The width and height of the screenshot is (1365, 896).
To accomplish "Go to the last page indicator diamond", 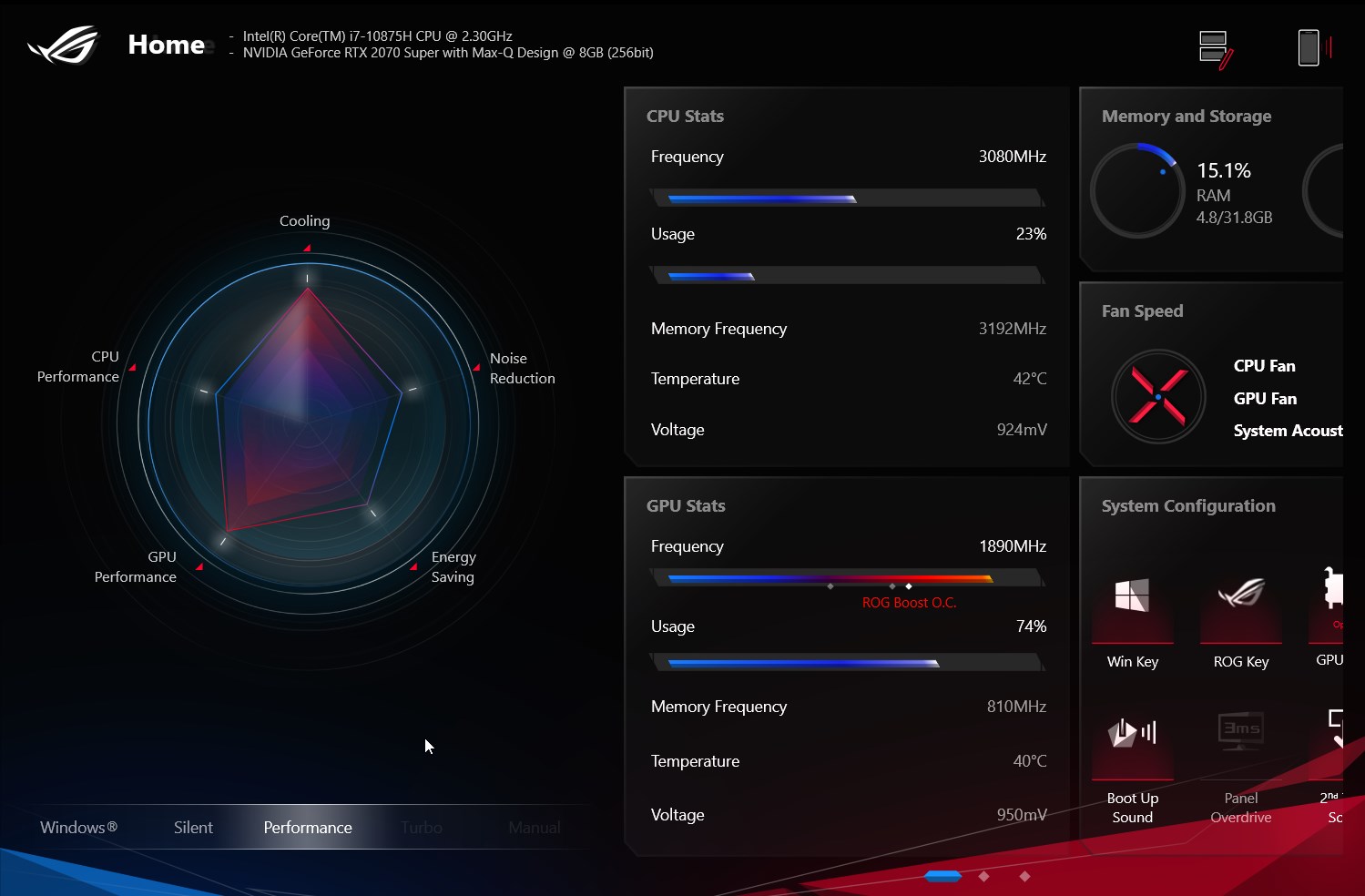I will point(1024,876).
